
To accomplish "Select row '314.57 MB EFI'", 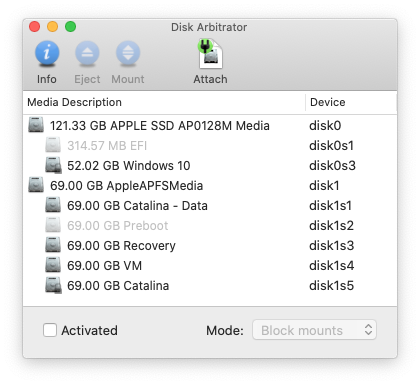I will point(210,145).
